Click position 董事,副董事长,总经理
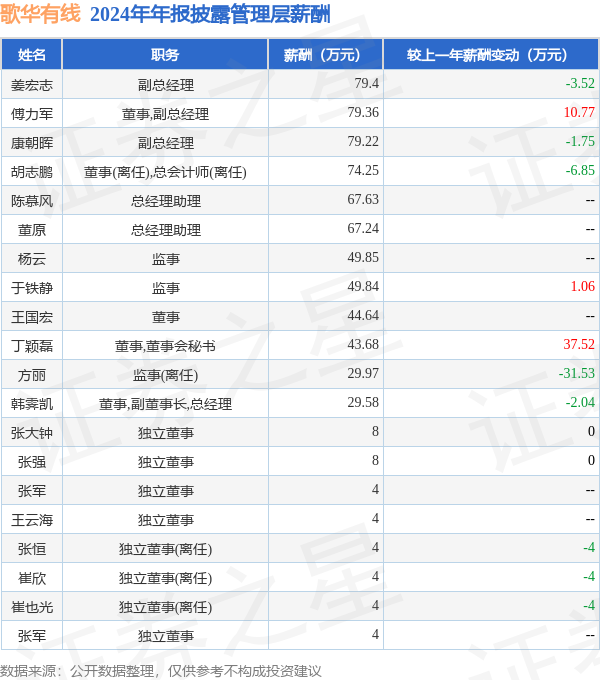The image size is (600, 680). click(x=165, y=404)
